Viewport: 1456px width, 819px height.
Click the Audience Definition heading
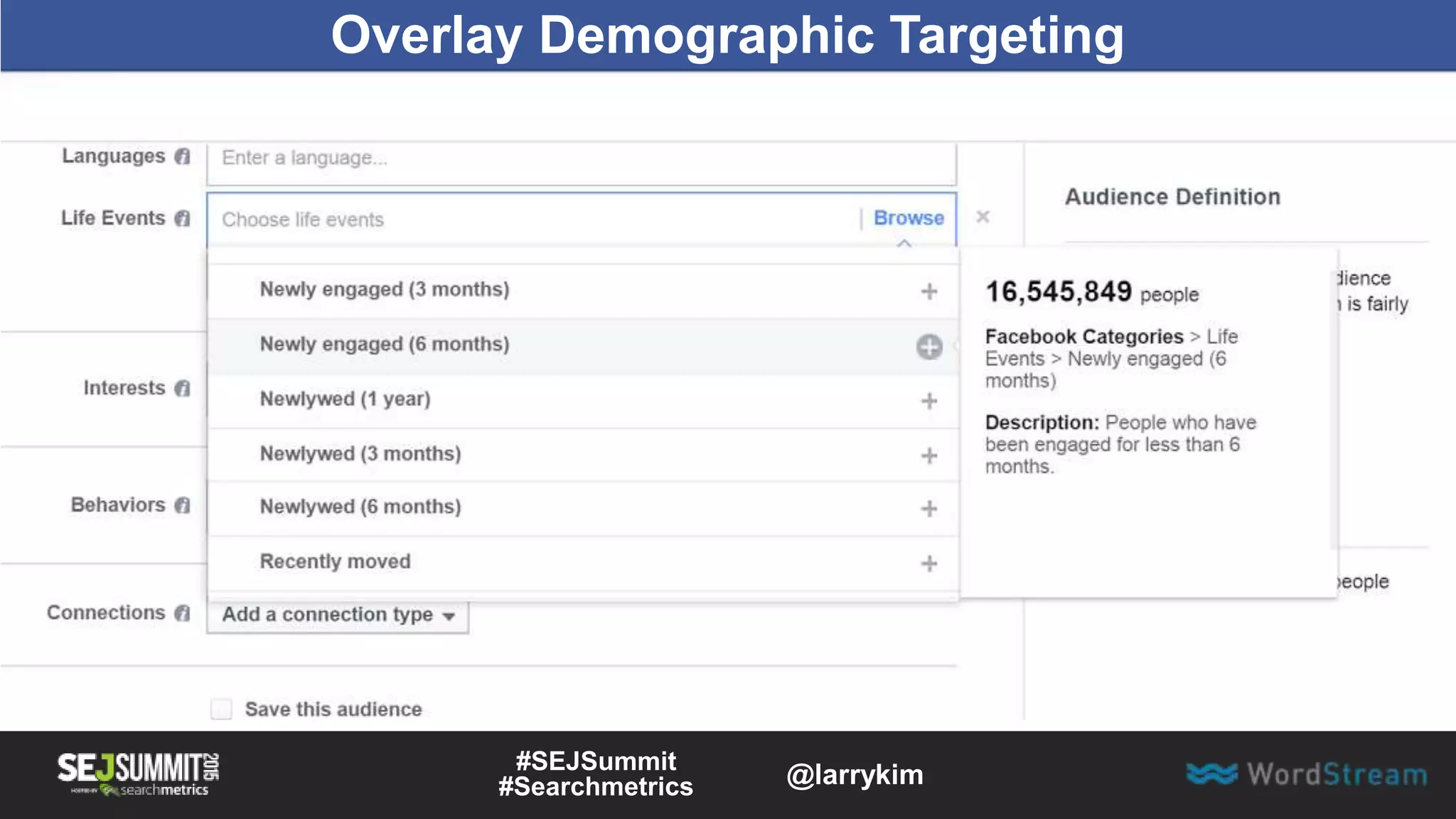[x=1172, y=197]
